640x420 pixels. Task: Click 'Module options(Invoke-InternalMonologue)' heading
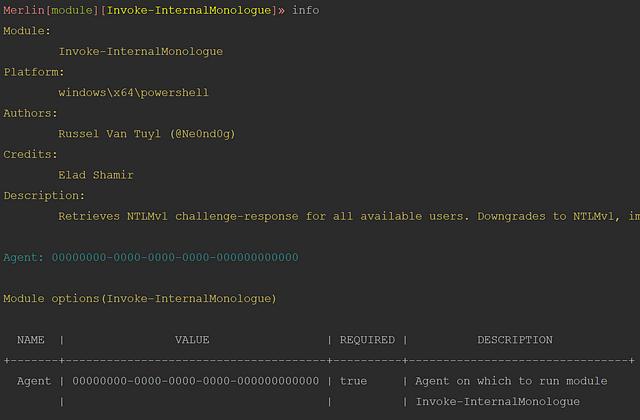click(140, 299)
